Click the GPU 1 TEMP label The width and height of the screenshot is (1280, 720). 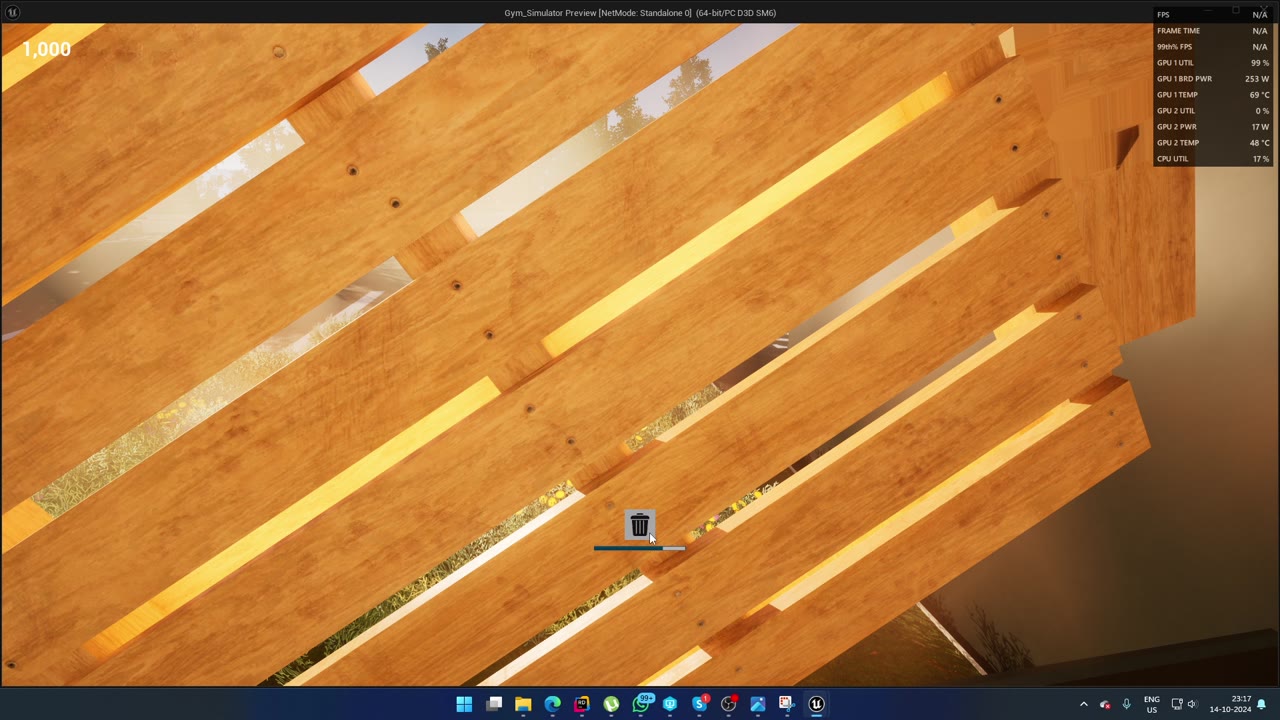[1177, 95]
